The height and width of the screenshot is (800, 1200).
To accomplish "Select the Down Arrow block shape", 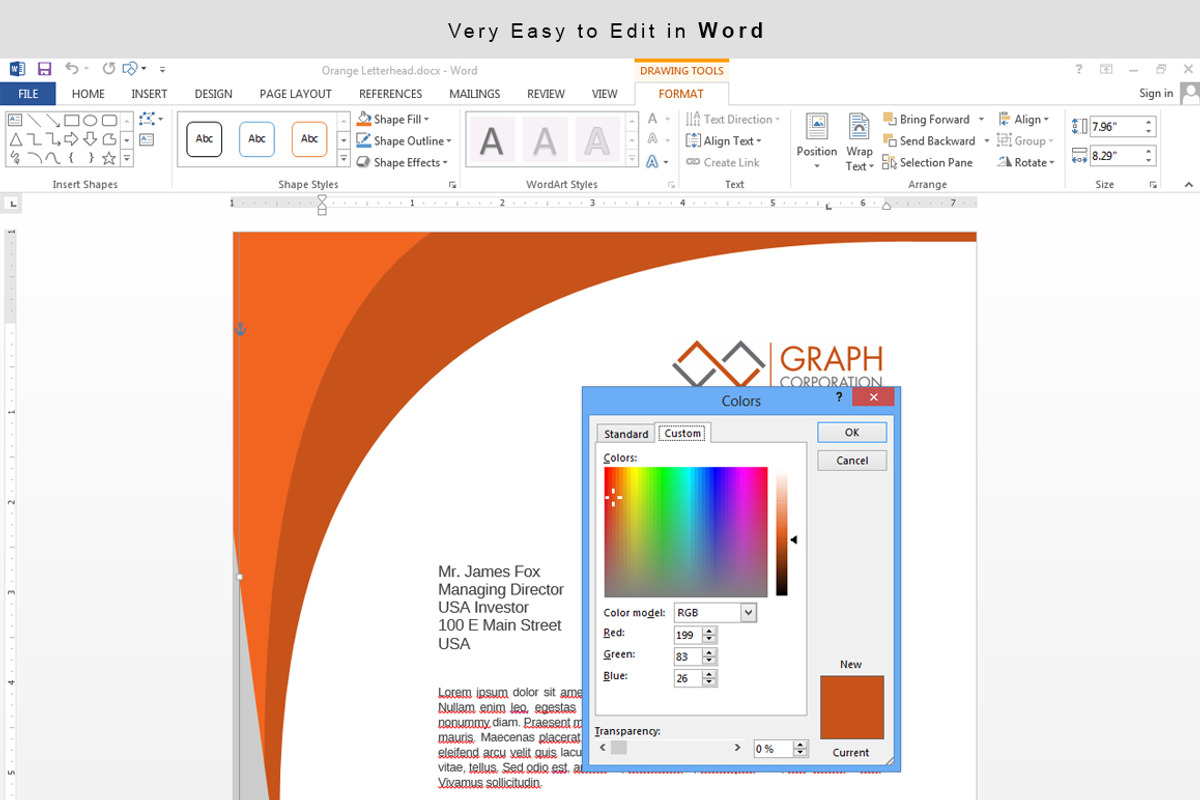I will click(x=90, y=139).
